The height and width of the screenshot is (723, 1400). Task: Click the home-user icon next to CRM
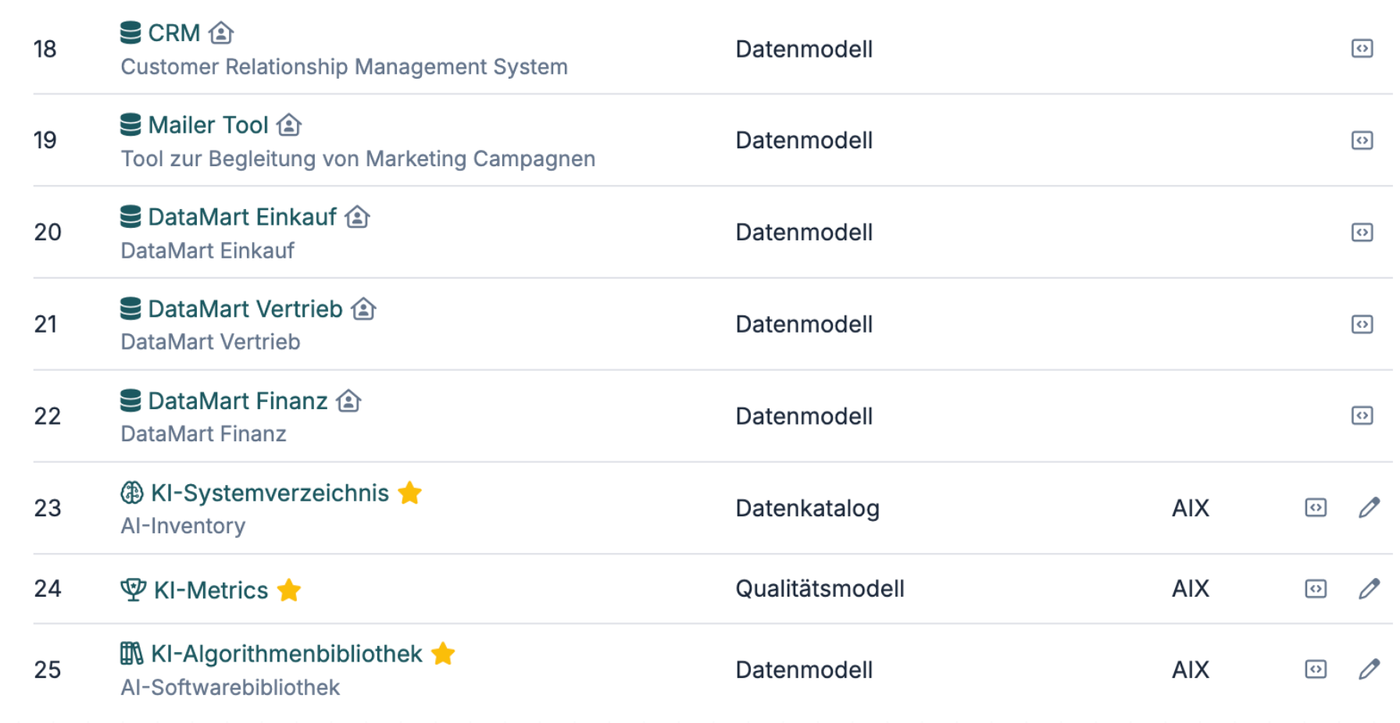click(221, 33)
